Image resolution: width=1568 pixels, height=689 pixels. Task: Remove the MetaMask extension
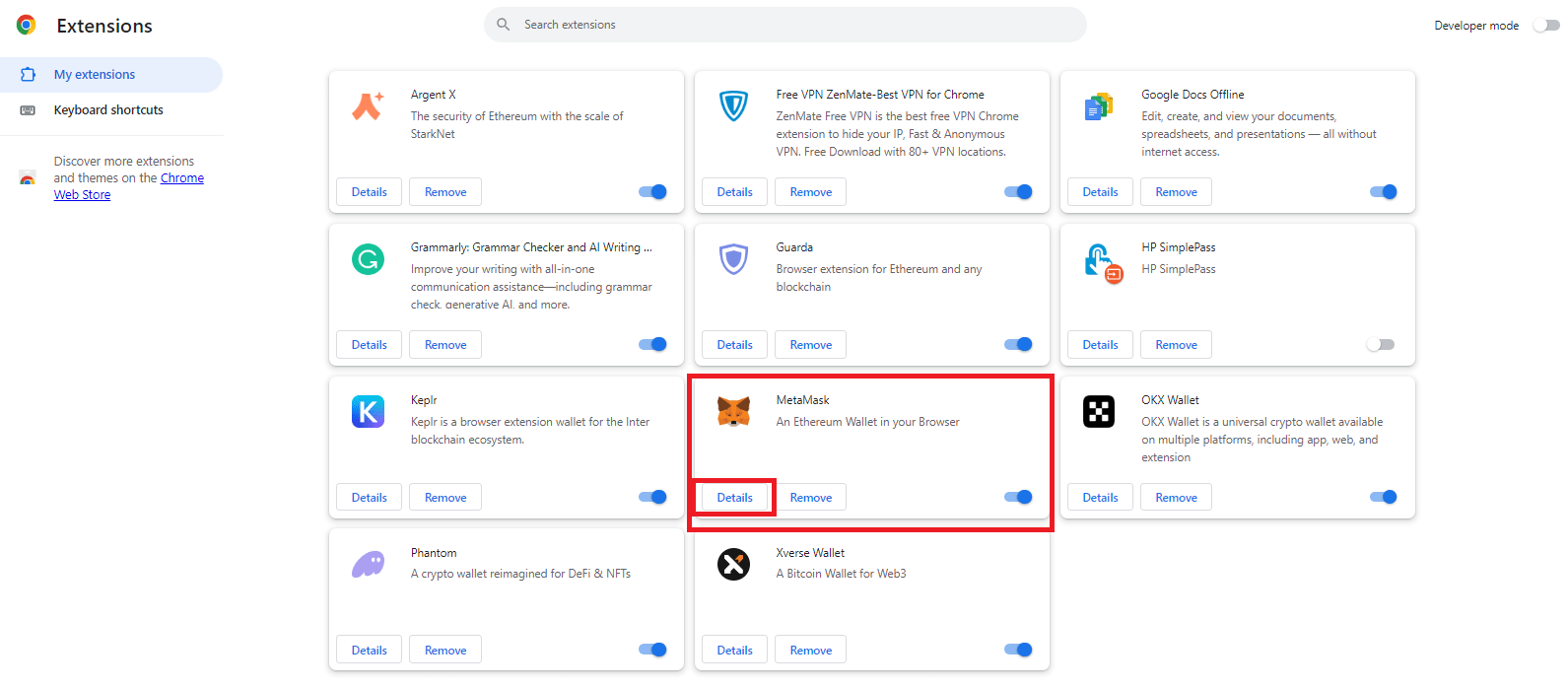(811, 498)
